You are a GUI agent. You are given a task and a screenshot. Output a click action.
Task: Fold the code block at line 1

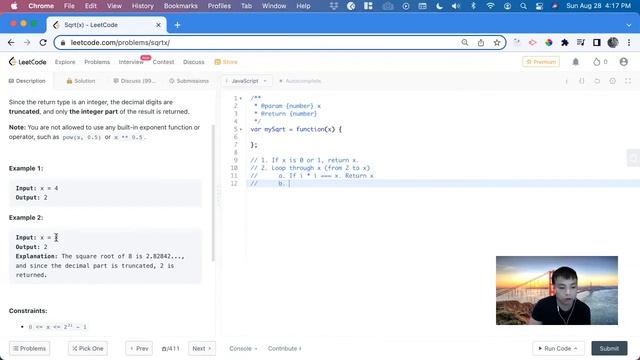pos(241,98)
